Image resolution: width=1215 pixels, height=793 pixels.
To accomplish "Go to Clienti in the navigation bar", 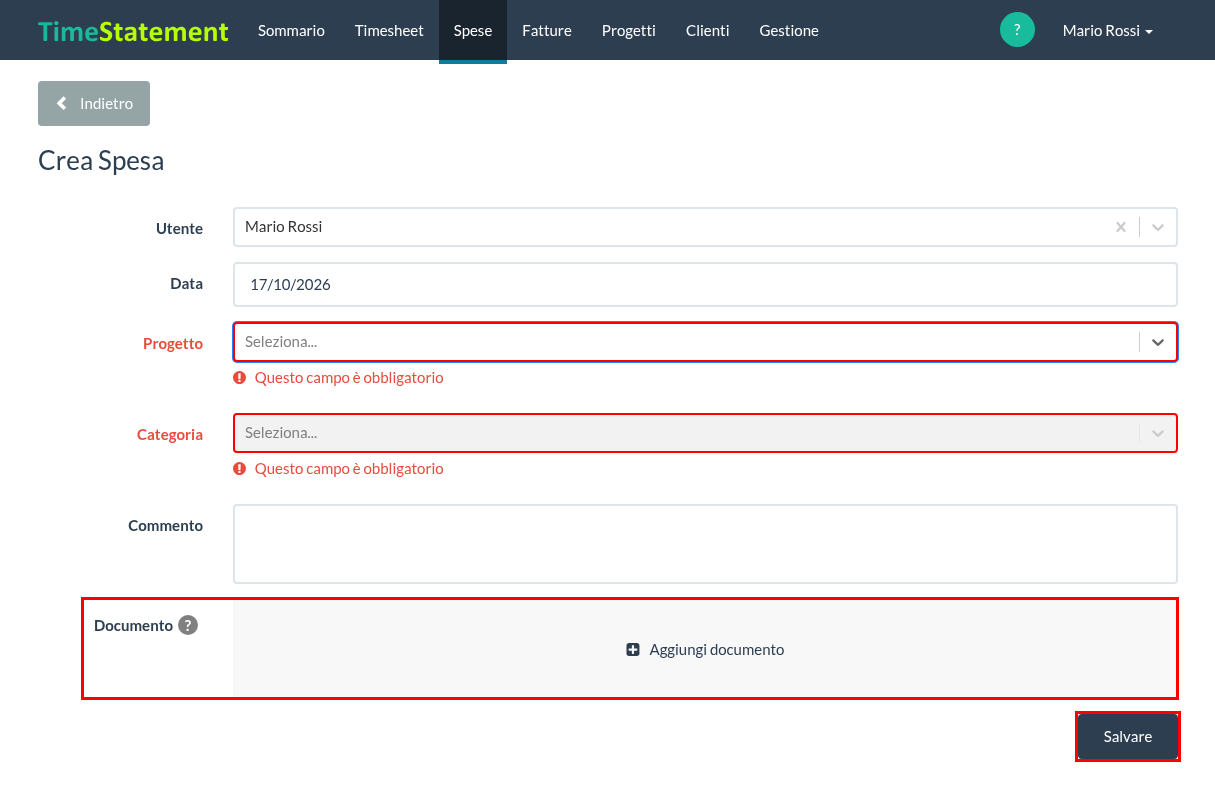I will (x=708, y=31).
